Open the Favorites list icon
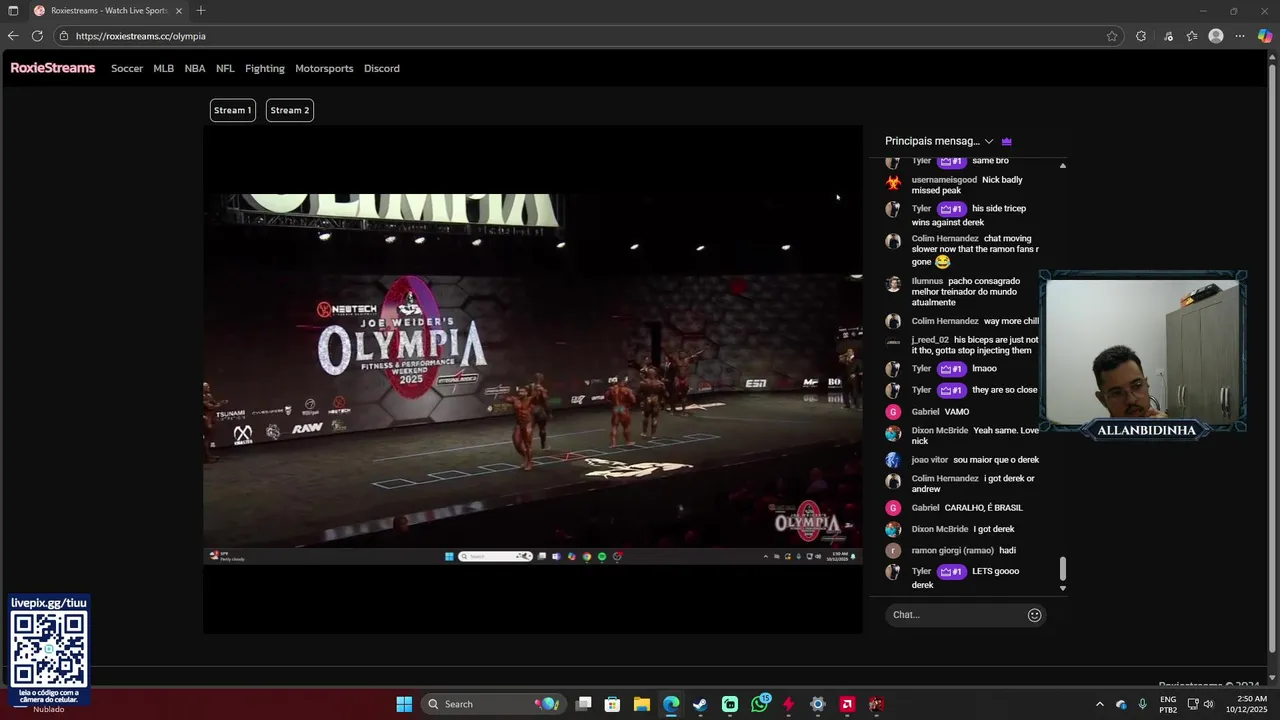The image size is (1280, 720). coord(1192,36)
